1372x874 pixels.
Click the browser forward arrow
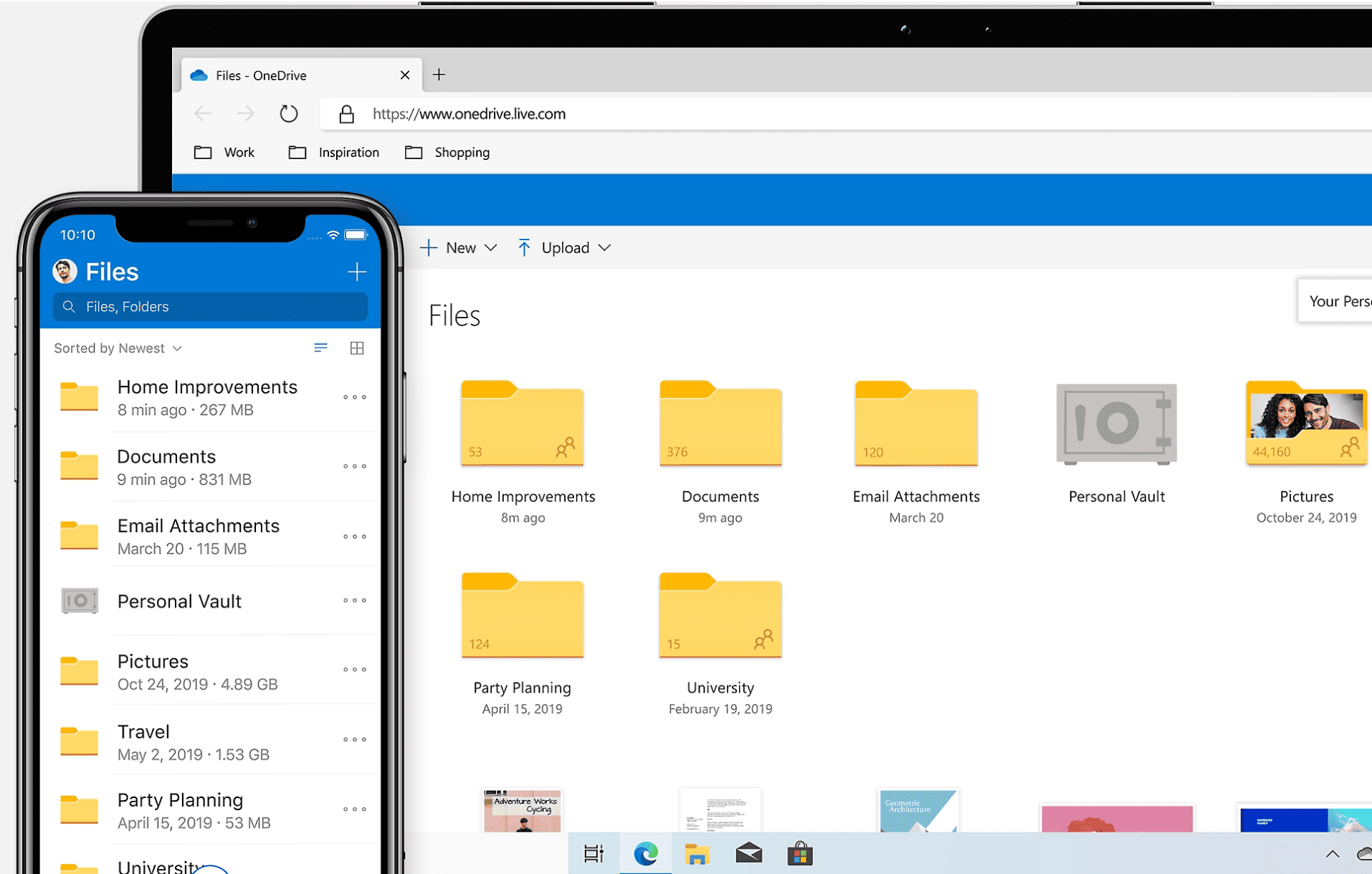tap(245, 113)
